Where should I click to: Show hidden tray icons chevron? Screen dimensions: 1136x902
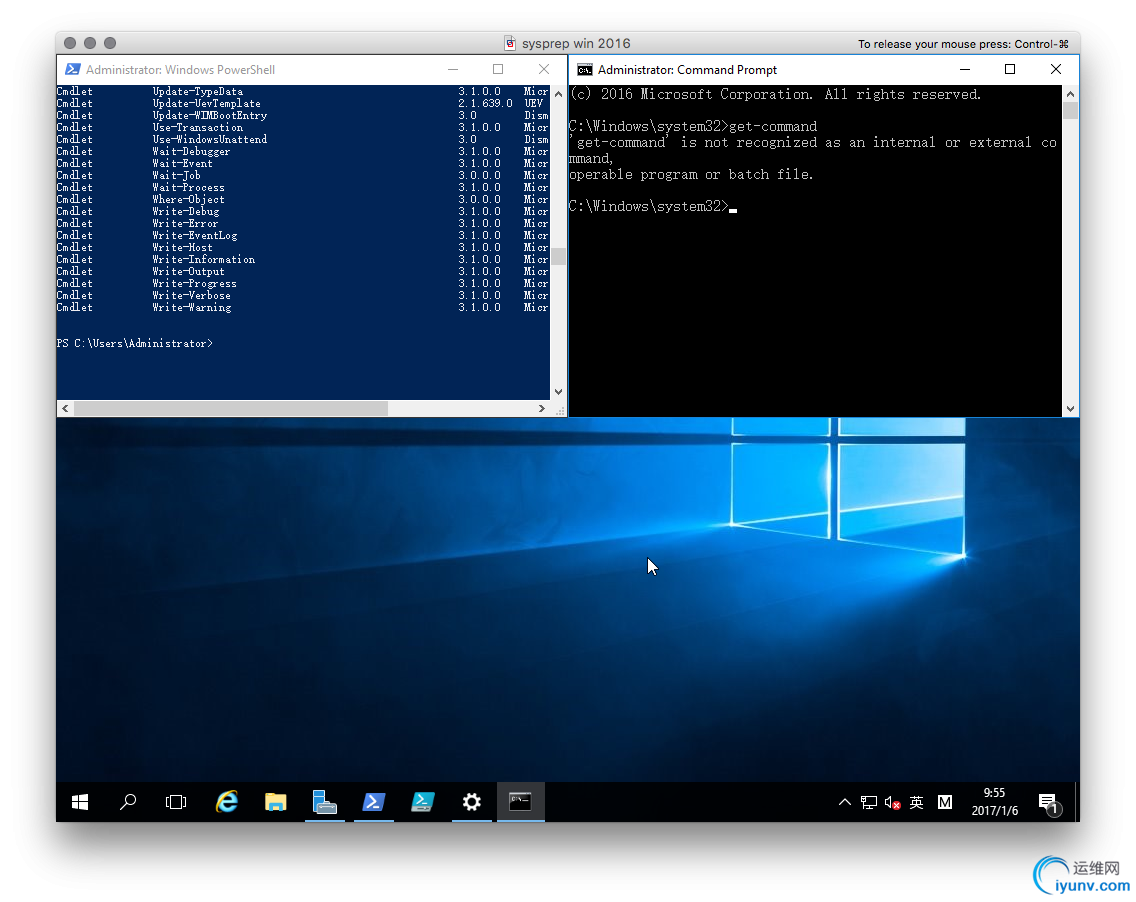[844, 802]
